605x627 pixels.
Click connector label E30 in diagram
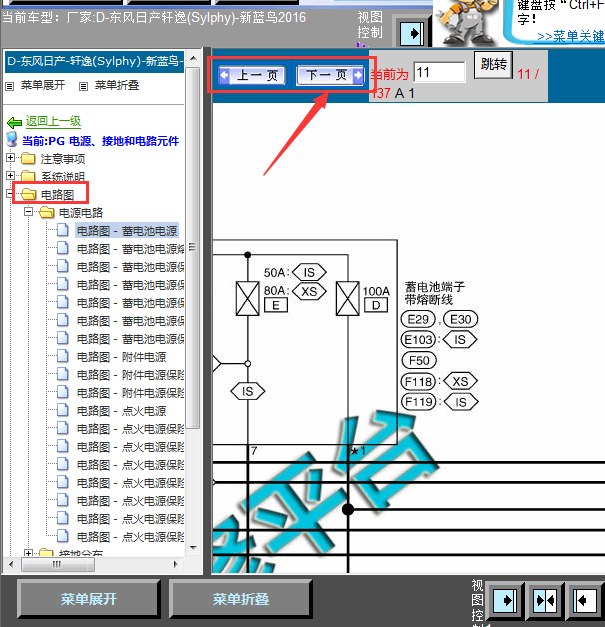[460, 319]
